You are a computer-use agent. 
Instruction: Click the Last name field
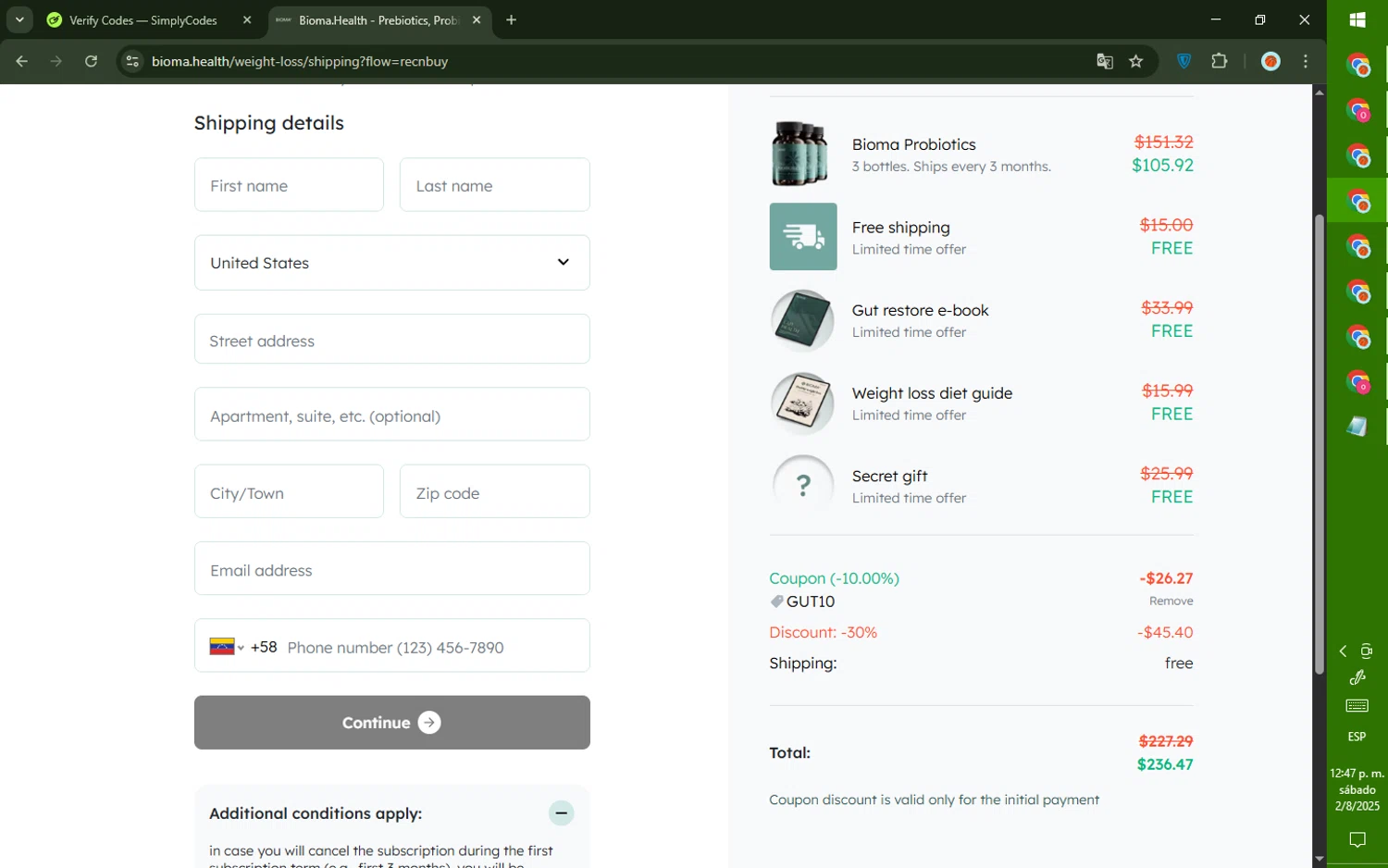[x=494, y=185]
